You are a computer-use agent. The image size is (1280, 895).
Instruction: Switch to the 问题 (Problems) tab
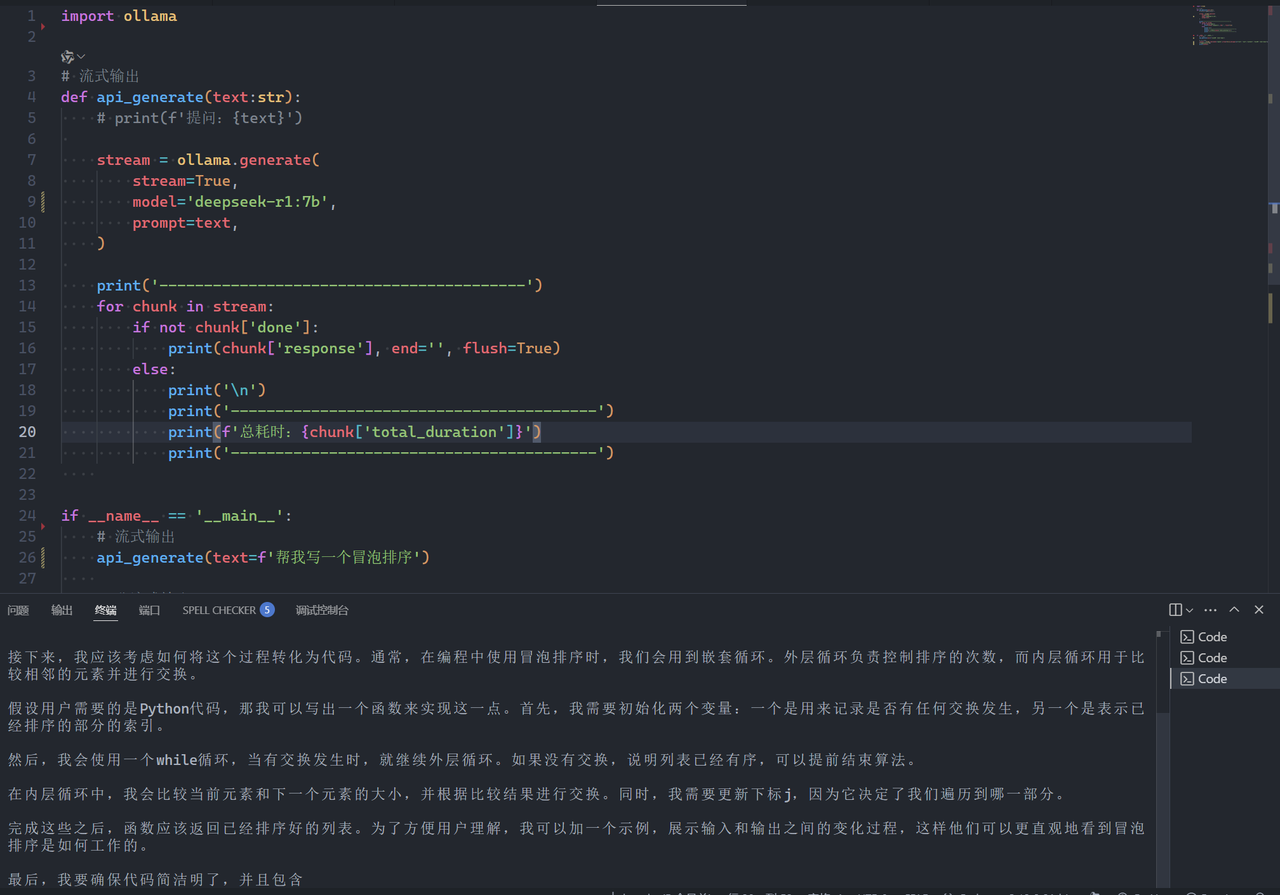click(18, 610)
